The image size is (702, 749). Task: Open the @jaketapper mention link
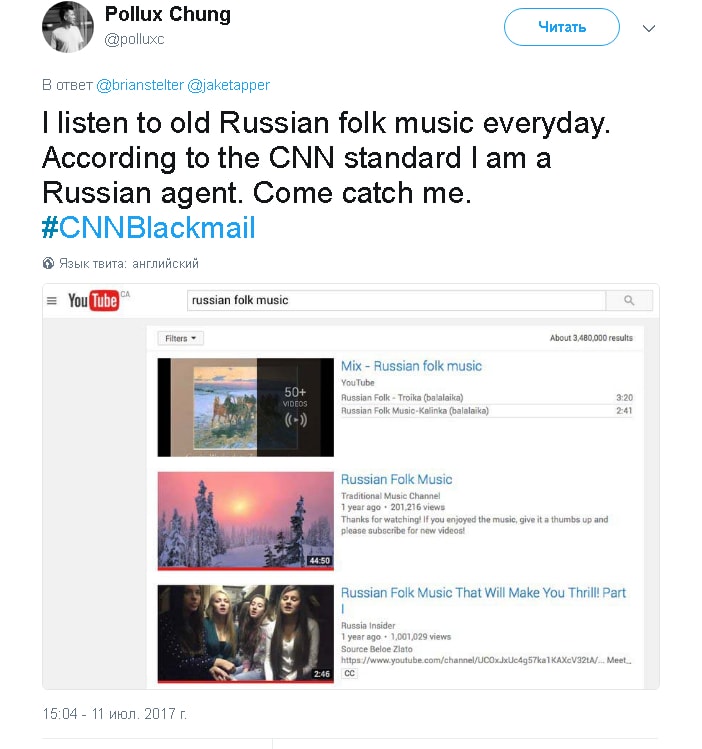pyautogui.click(x=229, y=85)
